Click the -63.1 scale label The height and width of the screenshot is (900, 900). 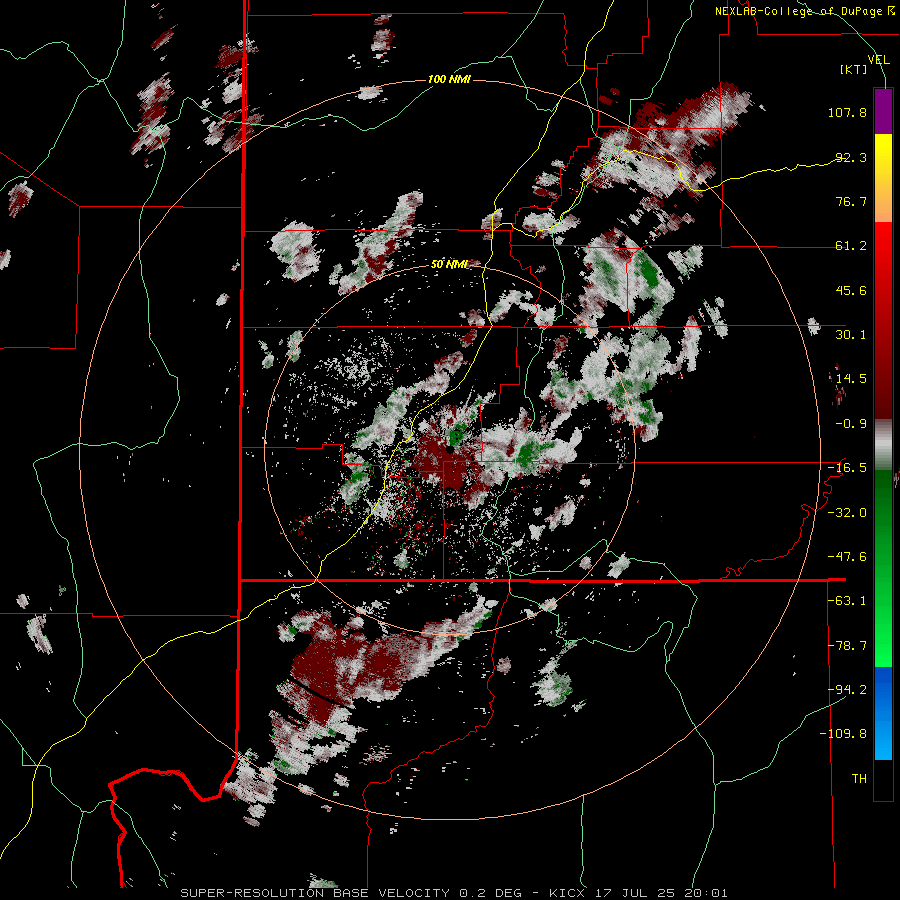[847, 601]
